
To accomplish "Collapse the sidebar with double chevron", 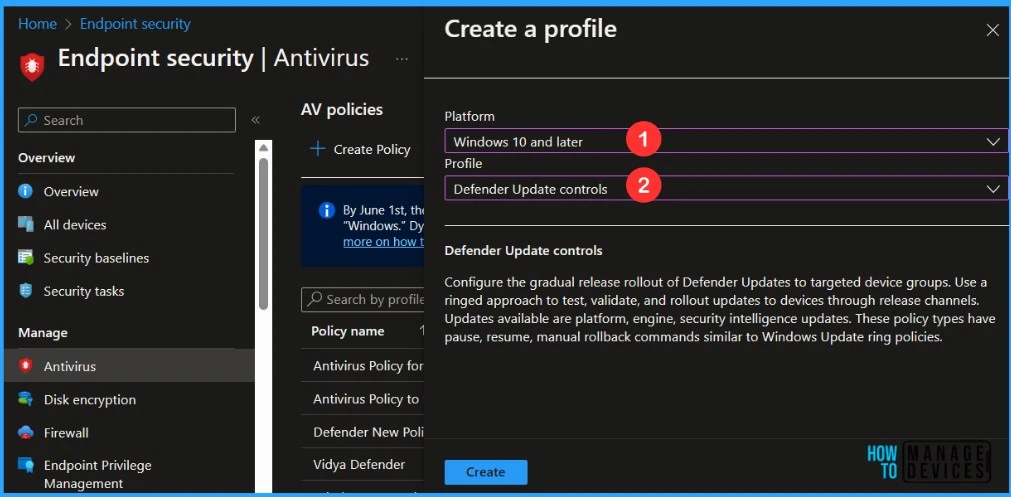I will click(x=255, y=120).
